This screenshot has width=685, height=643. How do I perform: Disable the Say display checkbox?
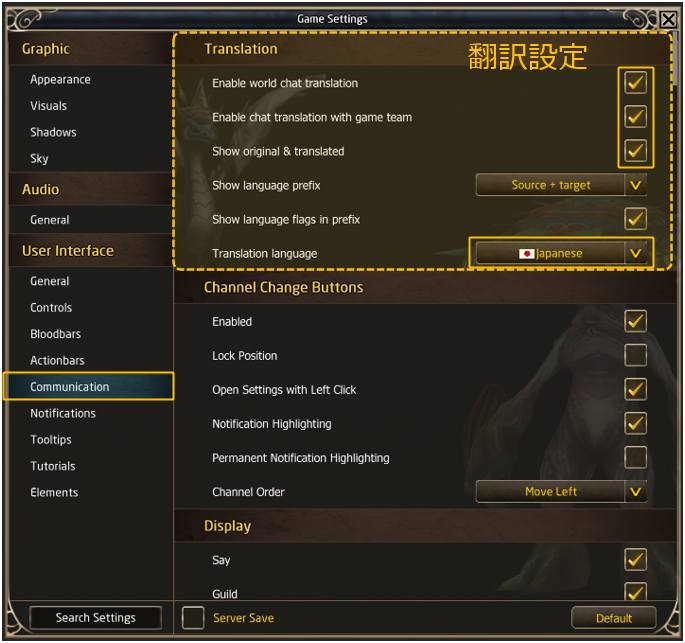click(635, 560)
